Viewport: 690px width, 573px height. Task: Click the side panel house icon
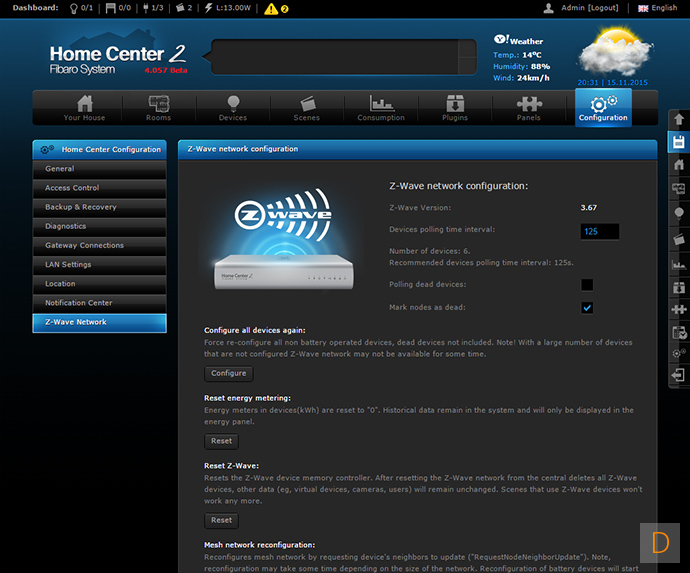point(679,165)
